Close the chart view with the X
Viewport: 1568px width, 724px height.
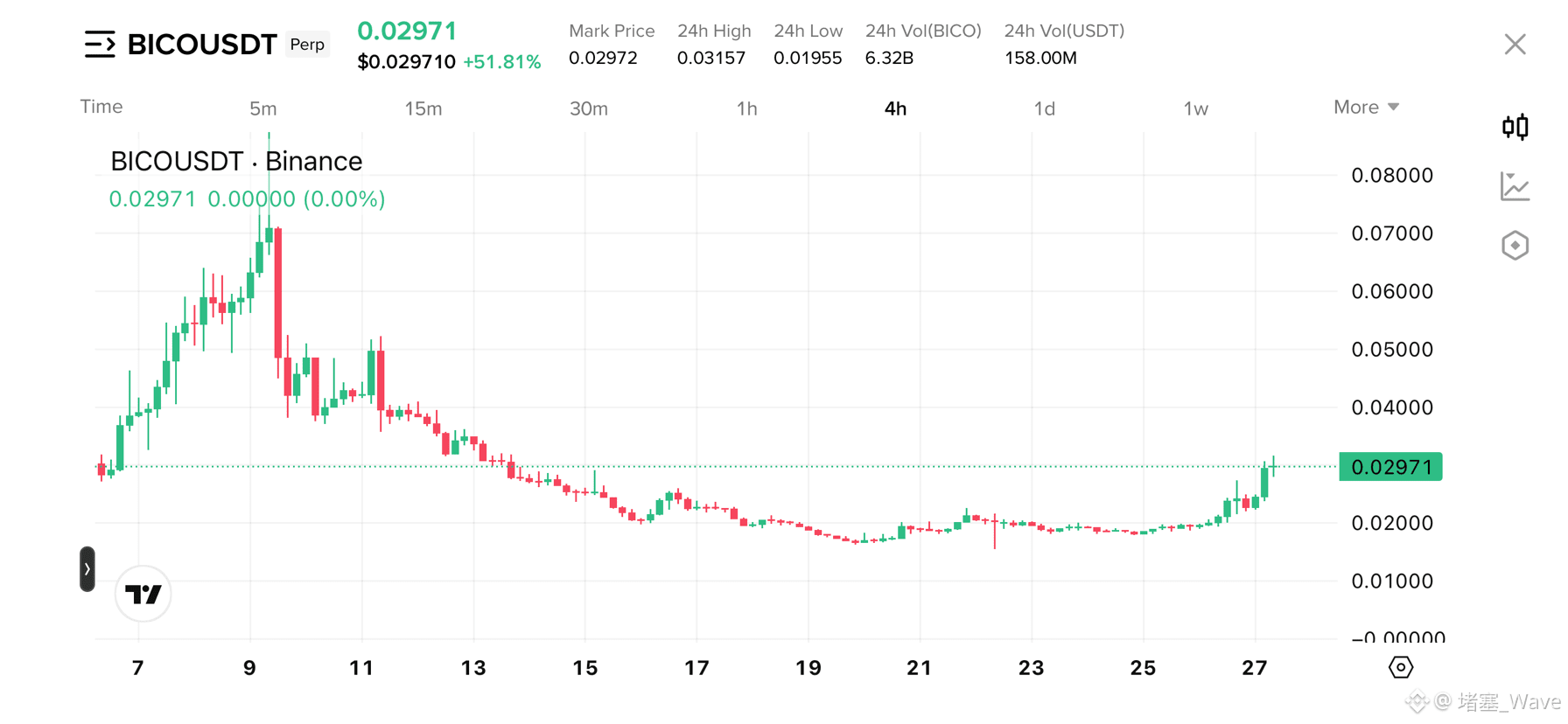(1515, 45)
